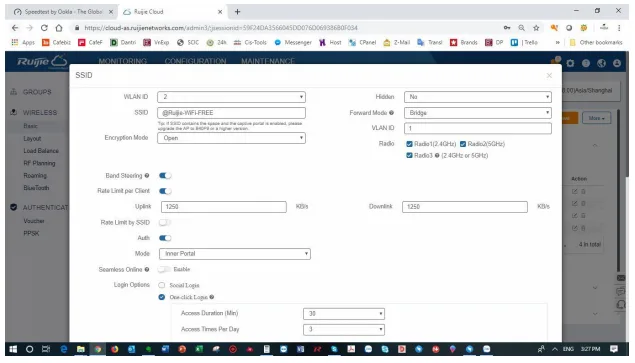Click Seamless Online help icon
Screen dimensions: 635x363
pyautogui.click(x=147, y=269)
